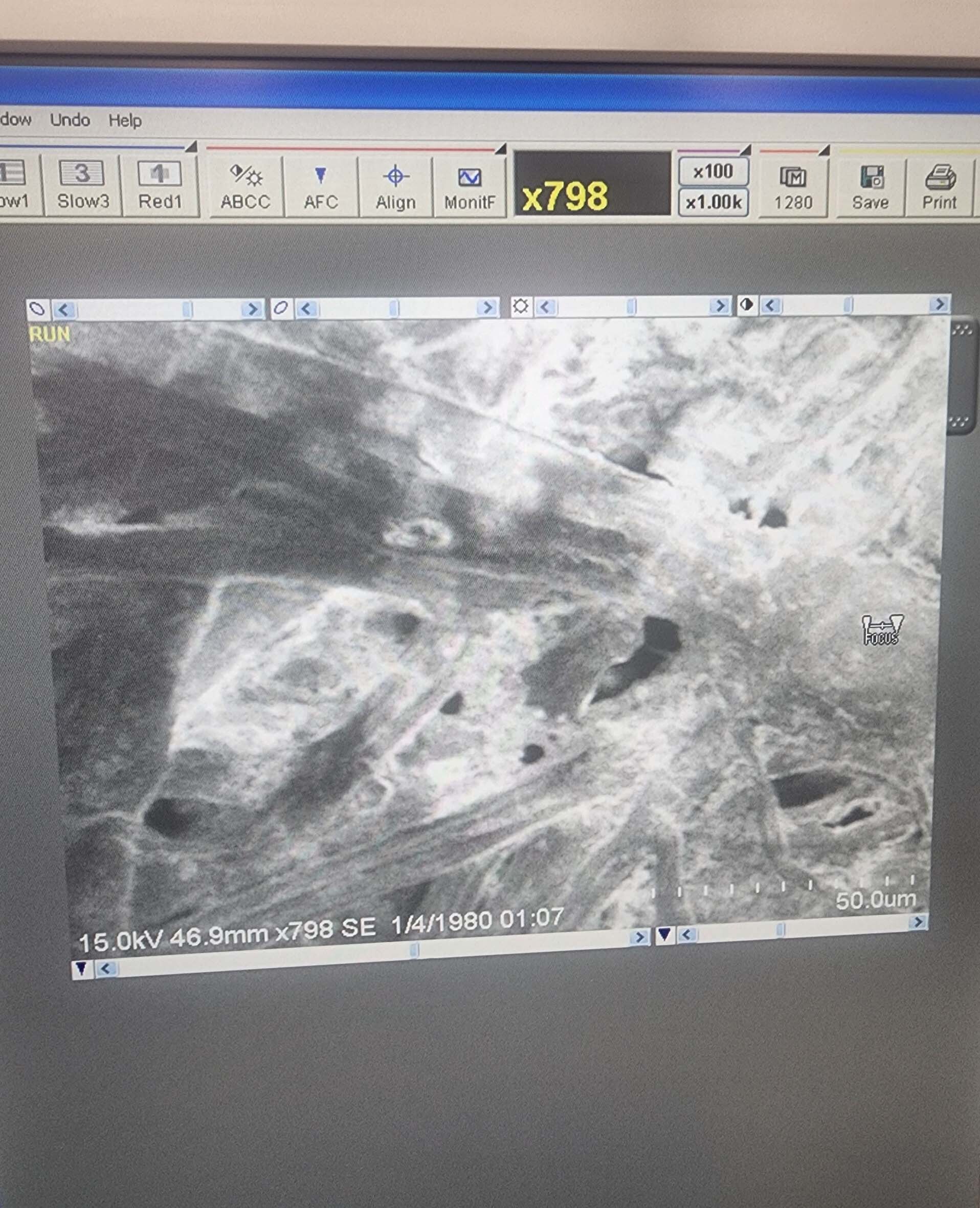
Task: Run ABCC auto brightness contrast
Action: click(245, 187)
